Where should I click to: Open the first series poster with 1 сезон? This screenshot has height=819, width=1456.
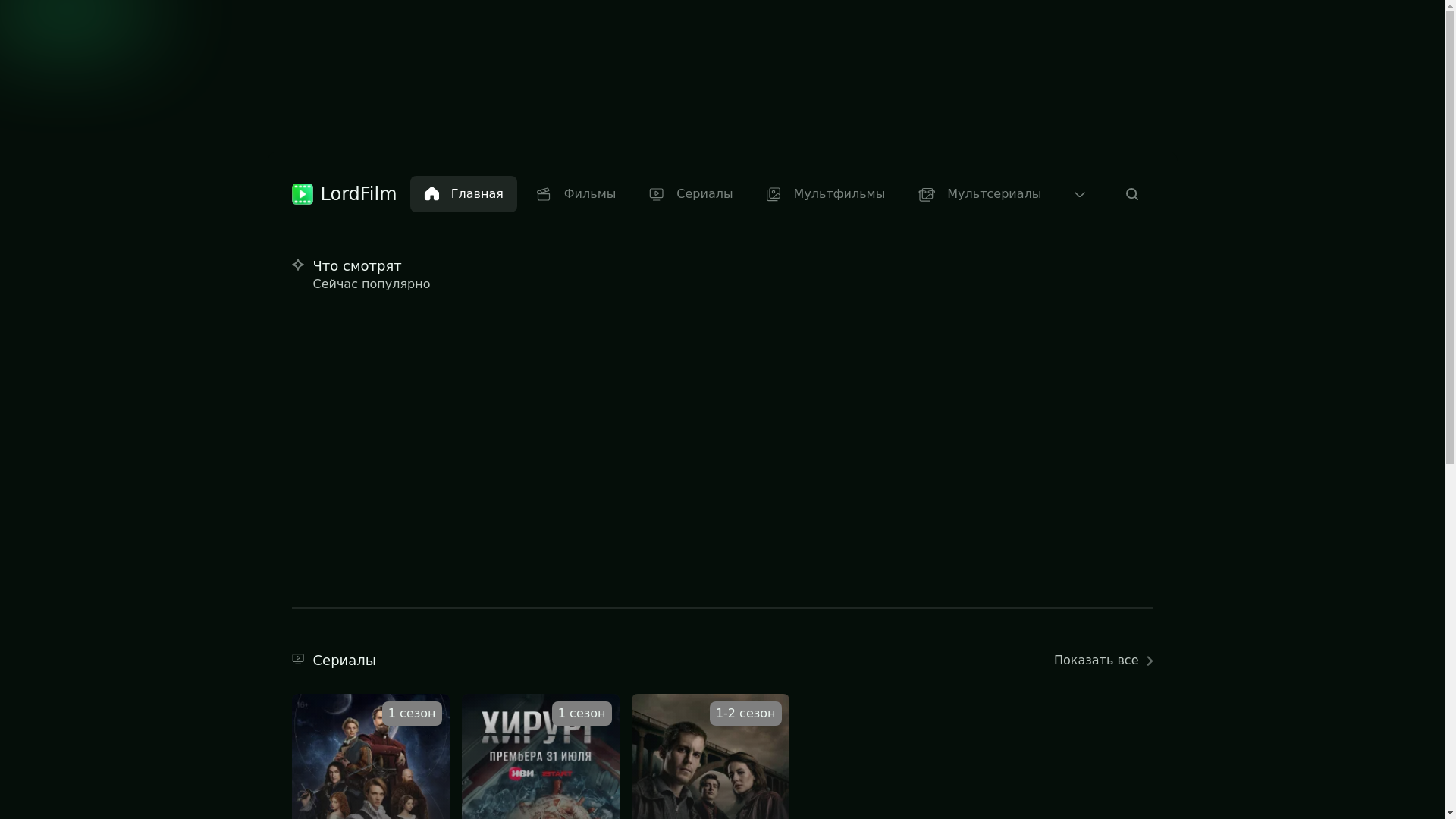[x=371, y=757]
